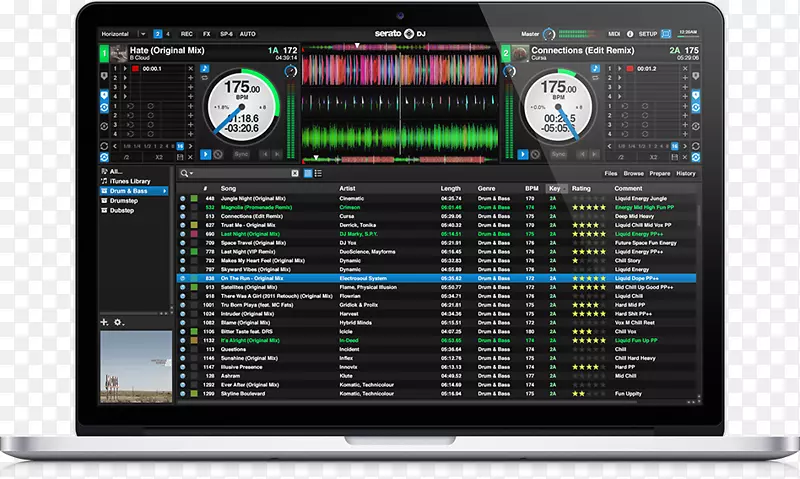Skip to previous track on deck 1
Viewport: 800px width, 479px height.
click(265, 154)
